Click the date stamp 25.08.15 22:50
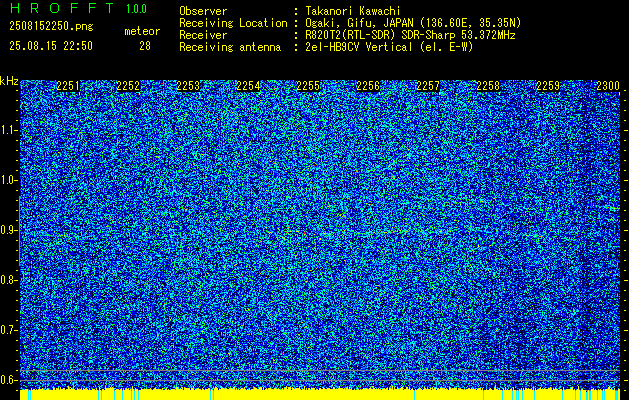 point(51,46)
